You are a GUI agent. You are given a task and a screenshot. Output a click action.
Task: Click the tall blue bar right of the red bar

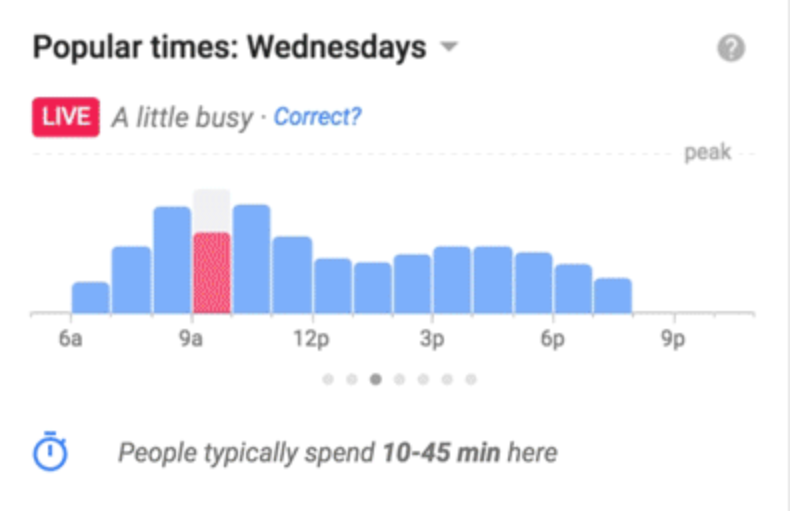tap(252, 259)
